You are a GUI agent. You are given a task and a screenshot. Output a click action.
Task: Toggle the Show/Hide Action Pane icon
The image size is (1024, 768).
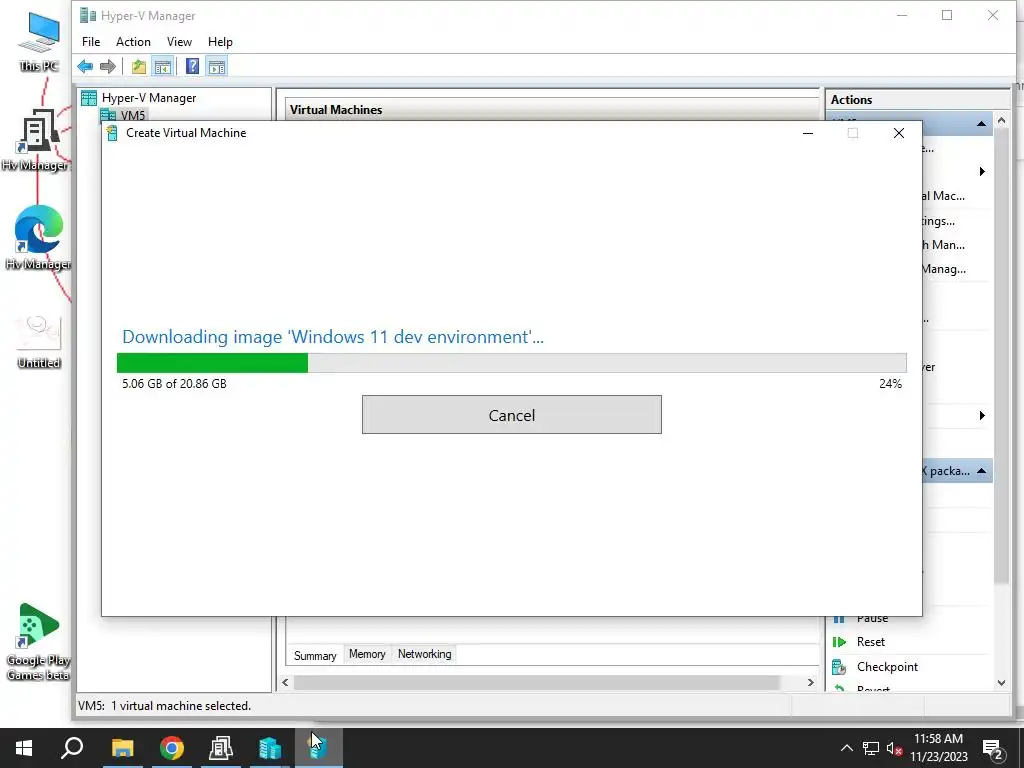(217, 66)
